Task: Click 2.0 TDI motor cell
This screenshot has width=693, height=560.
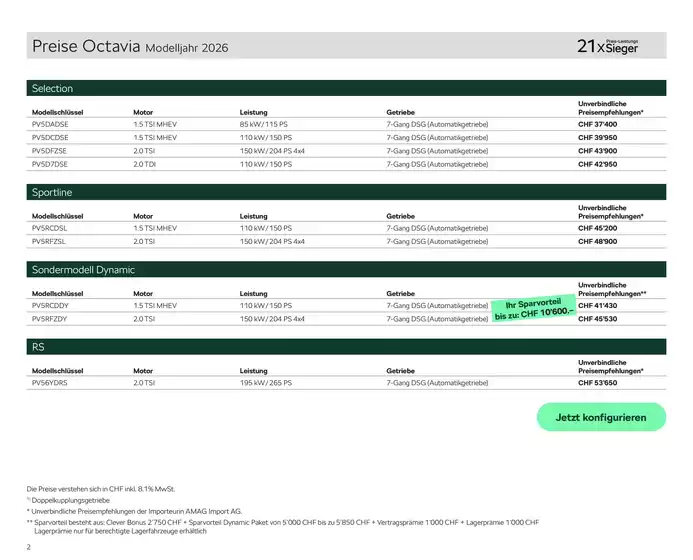Action: click(x=145, y=164)
